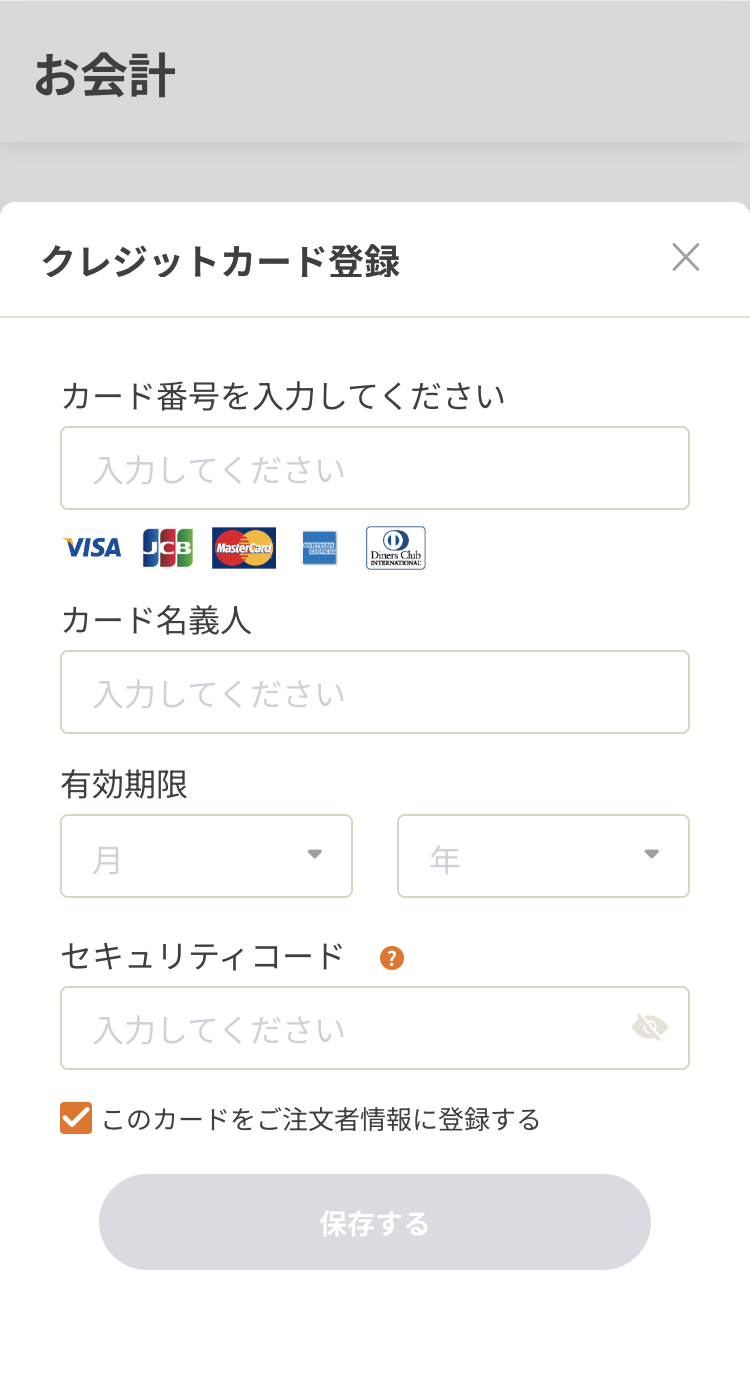Click the orange question mark icon
This screenshot has height=1392, width=750.
coord(392,957)
